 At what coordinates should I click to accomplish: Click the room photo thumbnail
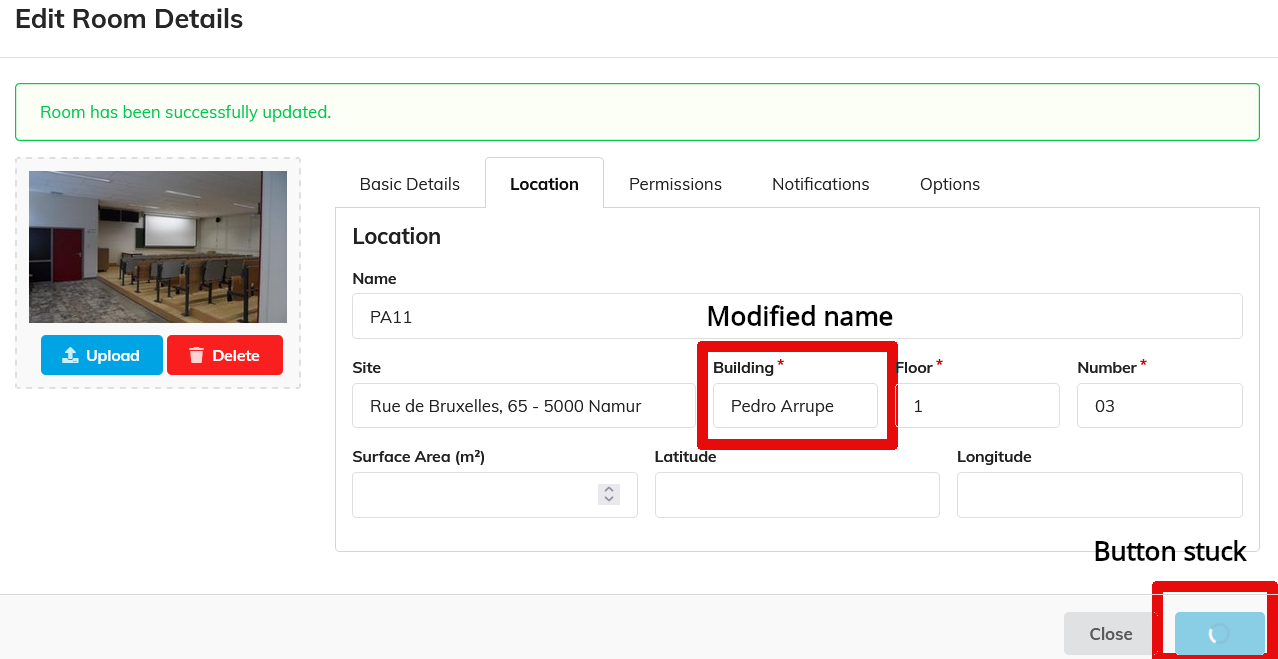[x=158, y=247]
